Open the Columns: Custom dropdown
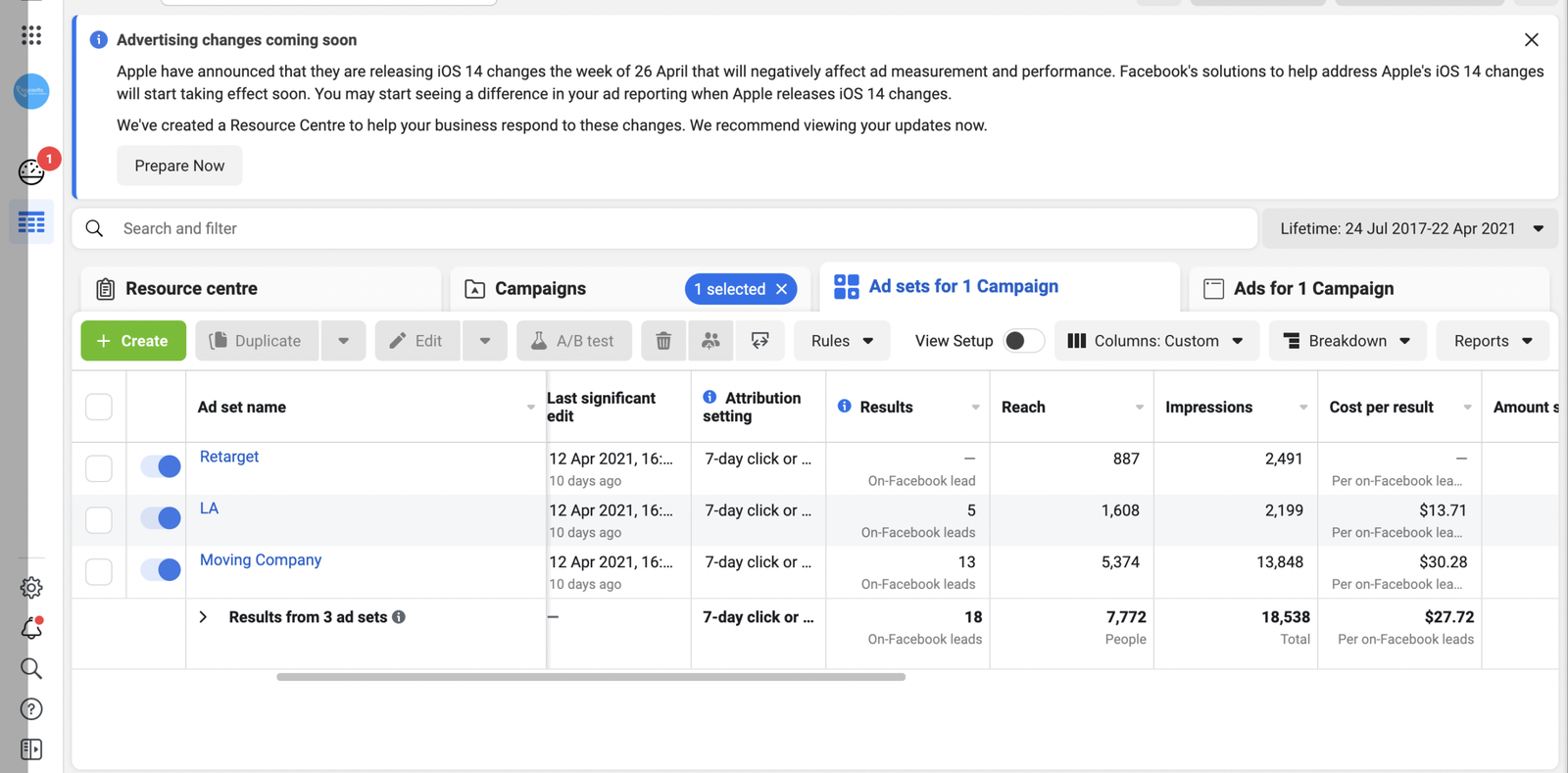The height and width of the screenshot is (773, 1568). 1156,341
